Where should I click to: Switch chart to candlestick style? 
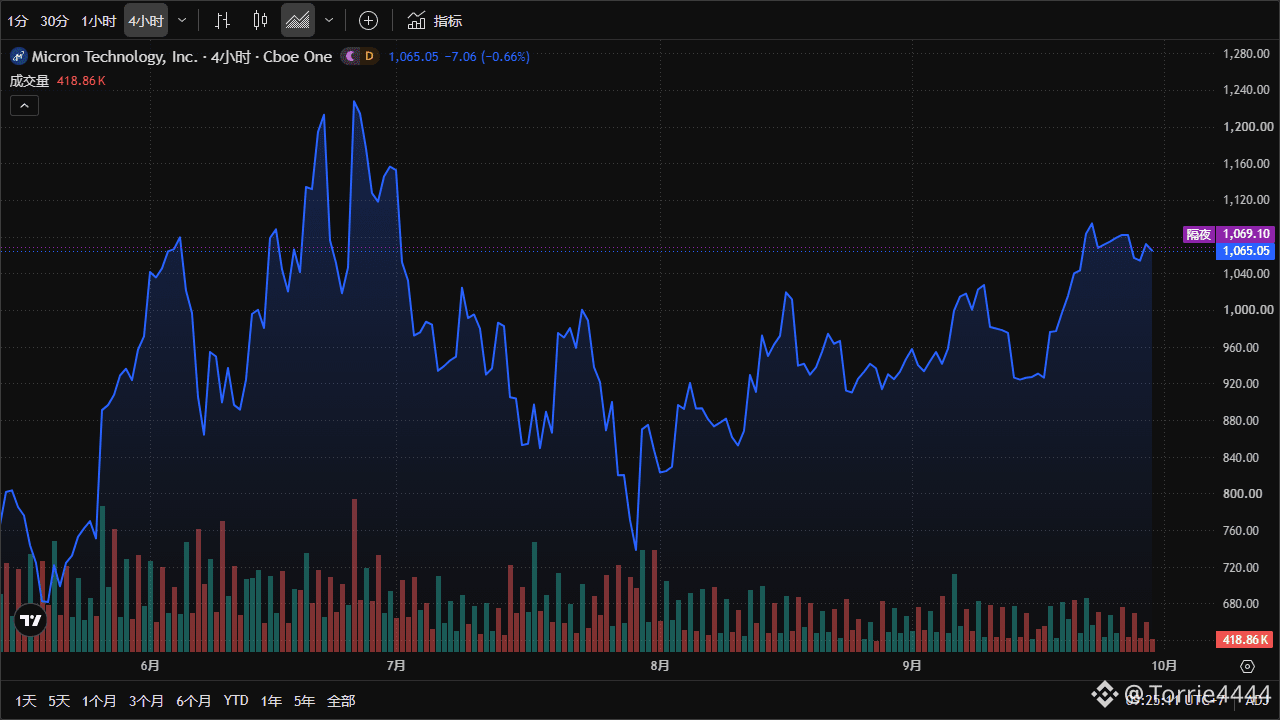point(260,20)
